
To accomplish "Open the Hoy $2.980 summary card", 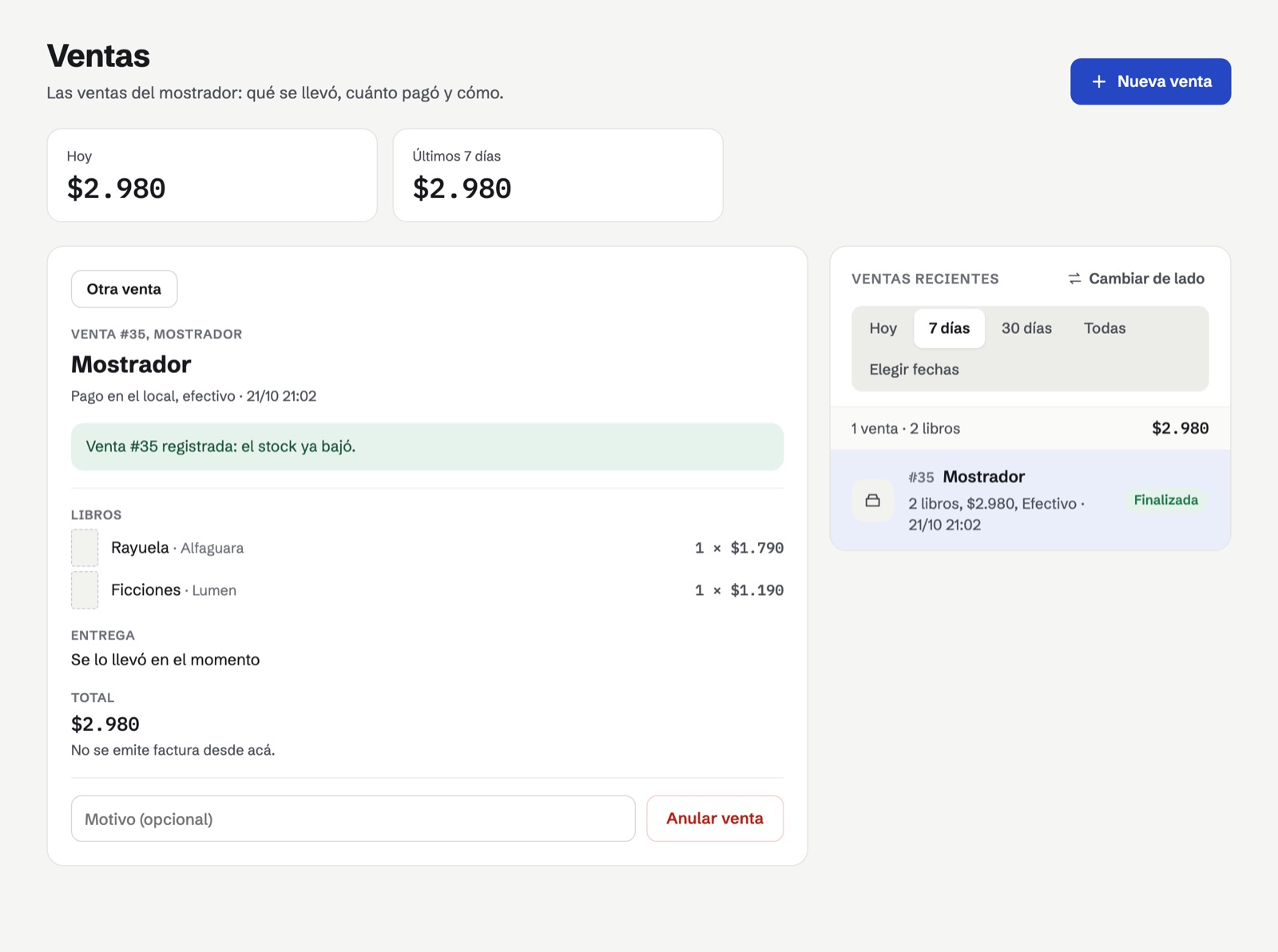I will pos(212,175).
